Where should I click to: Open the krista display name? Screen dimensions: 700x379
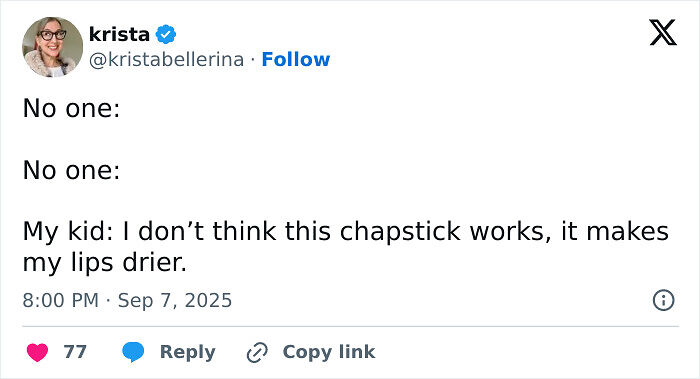point(119,34)
